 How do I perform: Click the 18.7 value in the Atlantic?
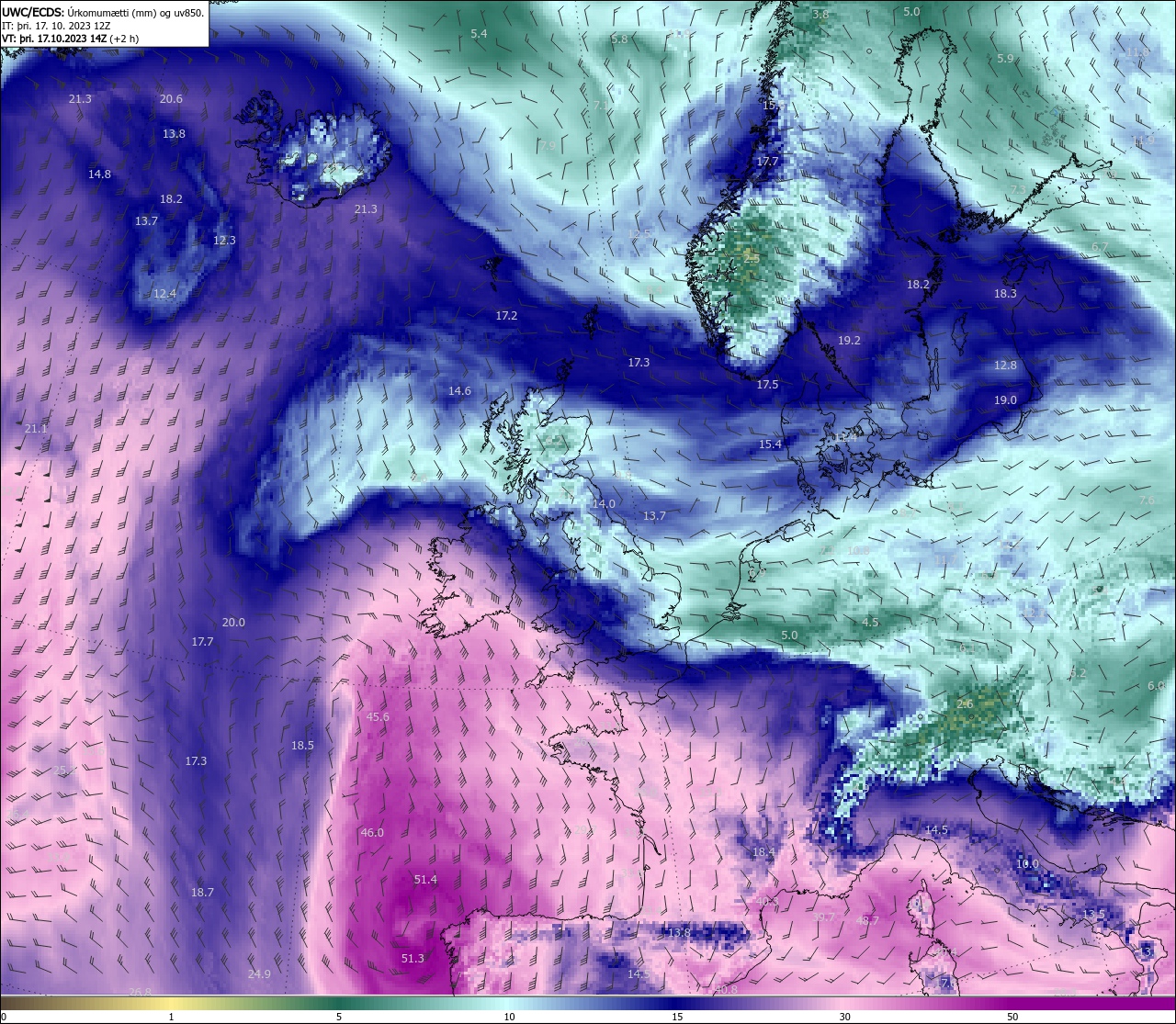pyautogui.click(x=202, y=893)
